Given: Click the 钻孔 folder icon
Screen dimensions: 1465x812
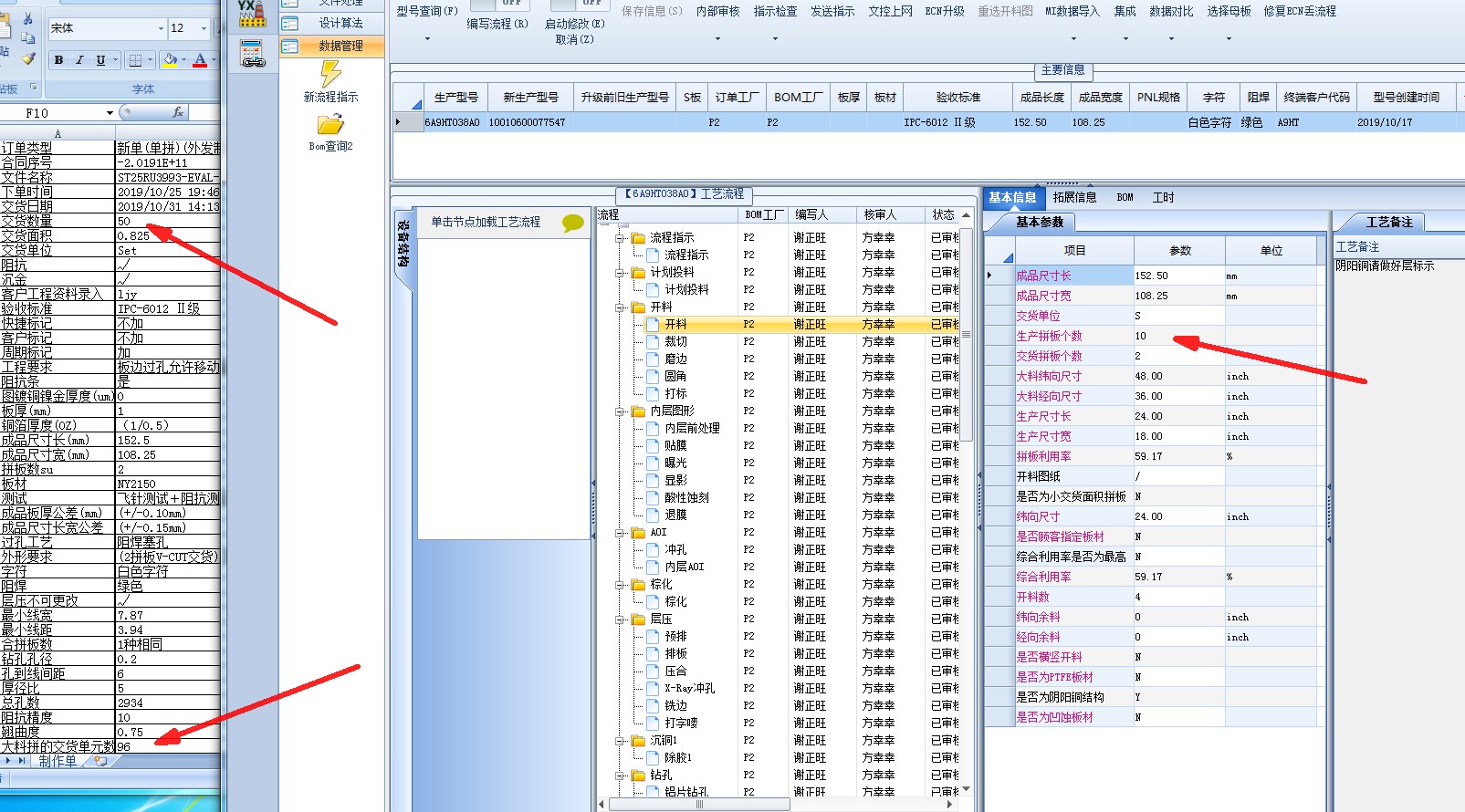Looking at the screenshot, I should point(638,776).
